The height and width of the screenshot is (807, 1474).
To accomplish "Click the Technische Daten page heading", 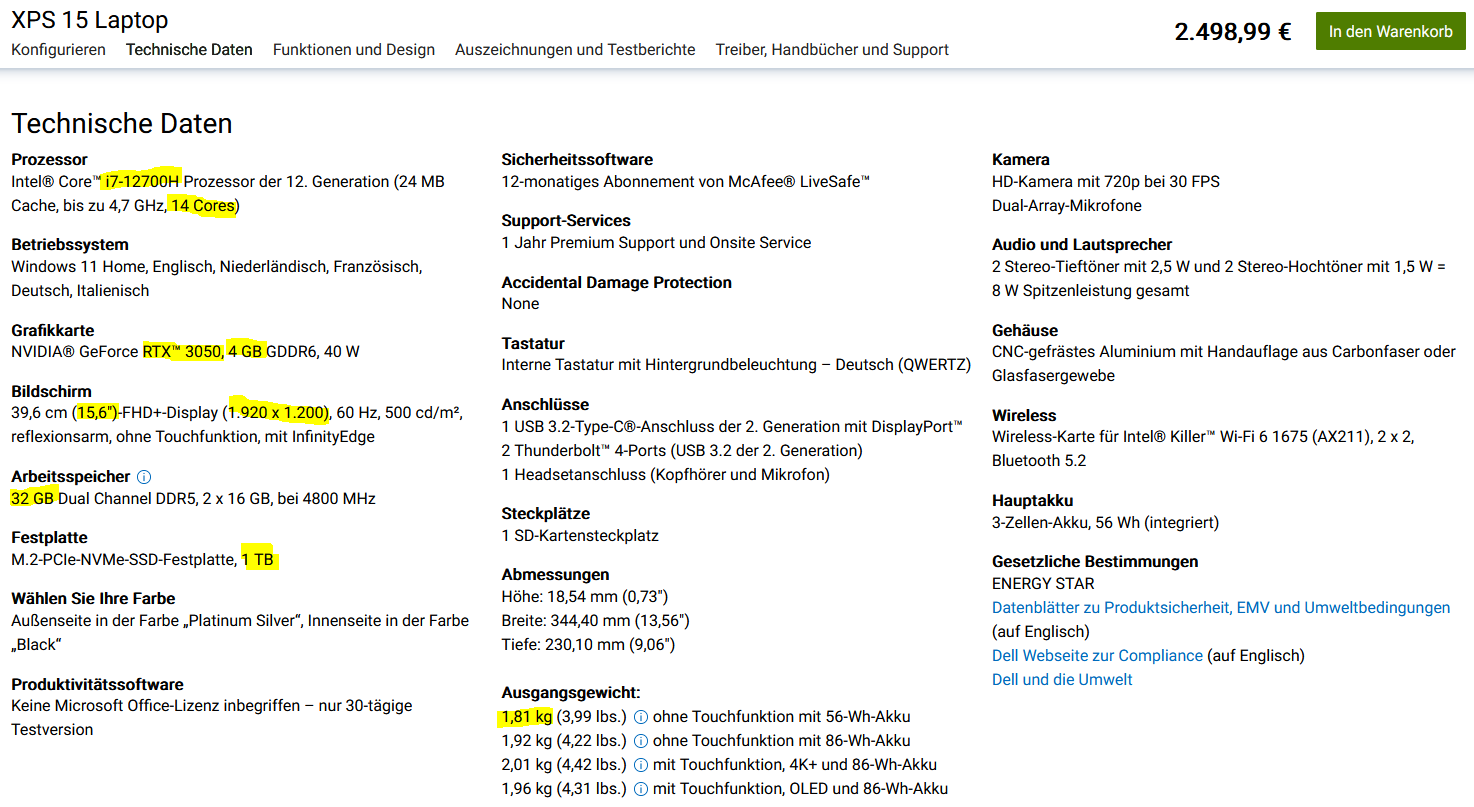I will click(x=122, y=124).
